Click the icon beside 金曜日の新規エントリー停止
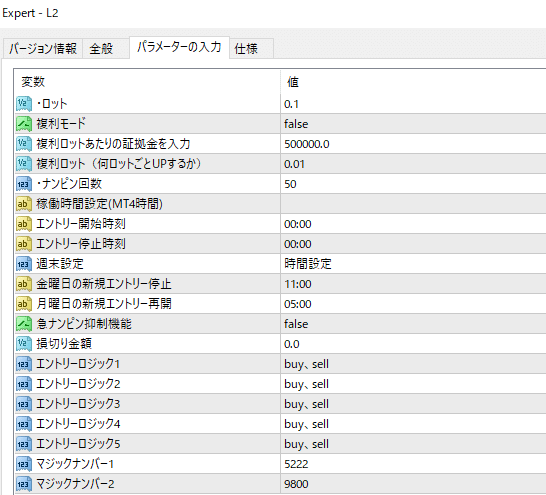 click(x=24, y=284)
